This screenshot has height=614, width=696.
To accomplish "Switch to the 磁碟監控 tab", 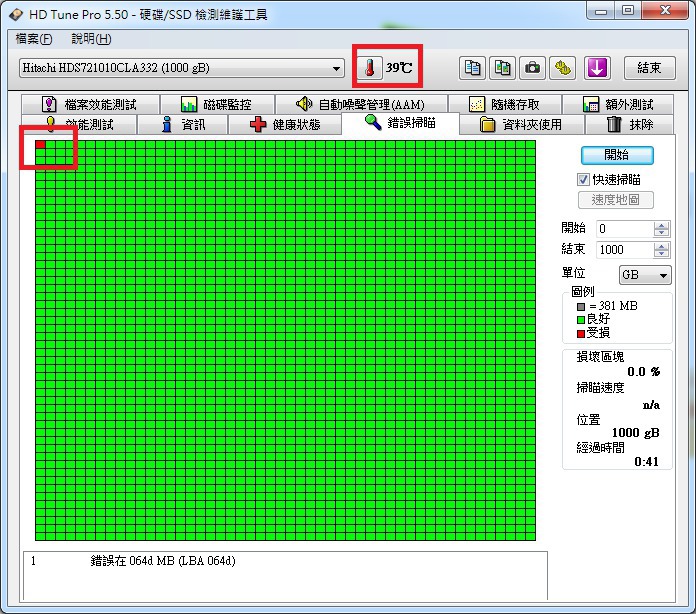I will tap(217, 104).
